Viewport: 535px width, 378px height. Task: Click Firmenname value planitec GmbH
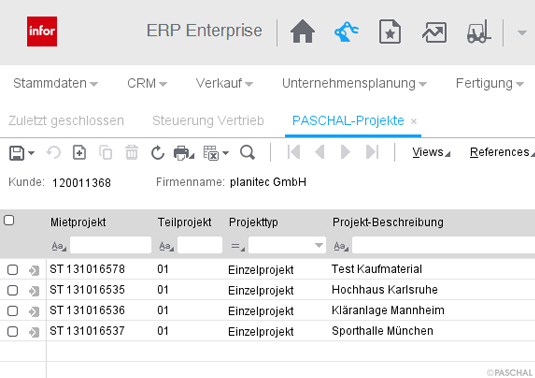268,182
